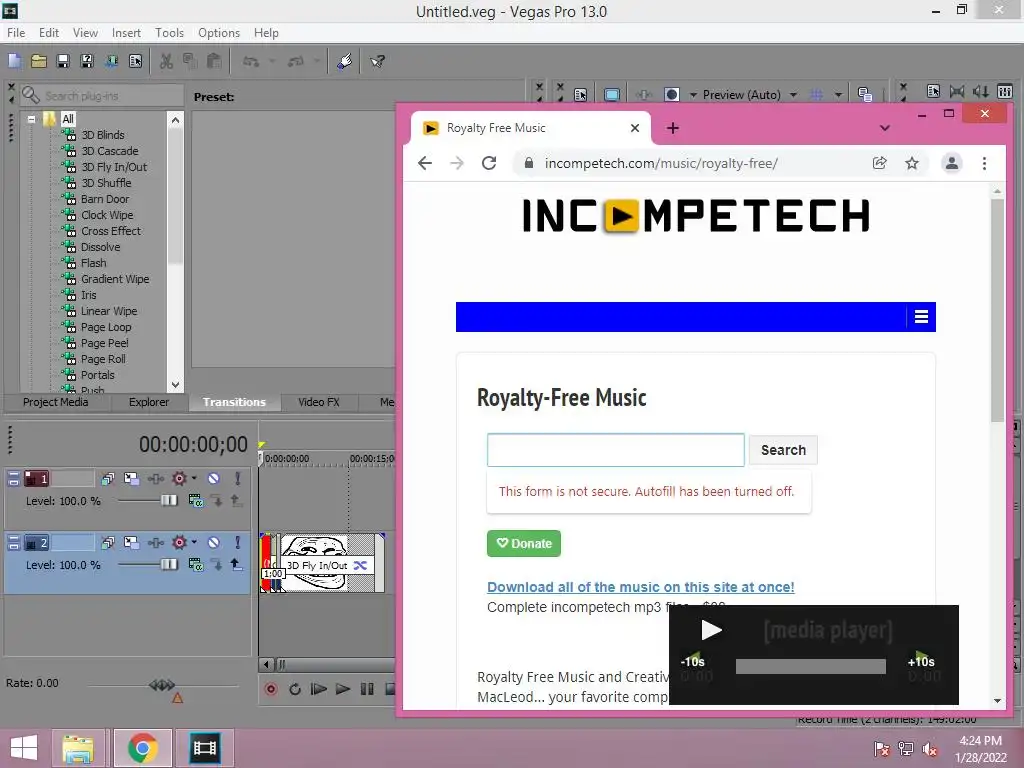The image size is (1024, 768).
Task: Click the Save disk icon in Vegas toolbar
Action: 63,61
